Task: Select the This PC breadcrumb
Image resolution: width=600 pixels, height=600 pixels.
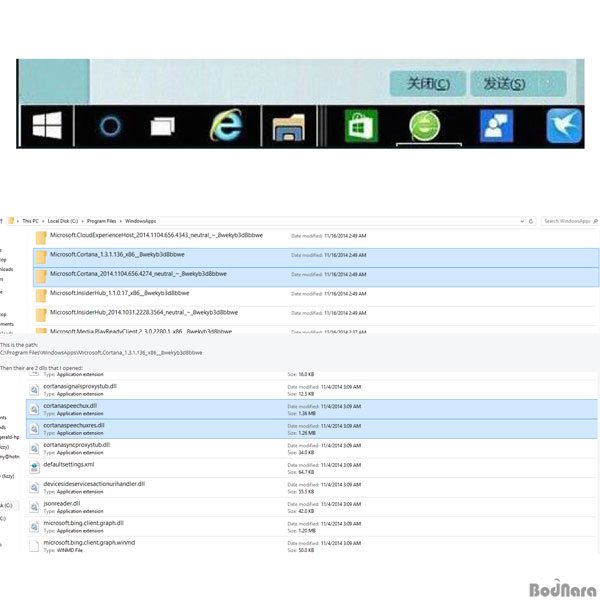Action: [x=30, y=221]
